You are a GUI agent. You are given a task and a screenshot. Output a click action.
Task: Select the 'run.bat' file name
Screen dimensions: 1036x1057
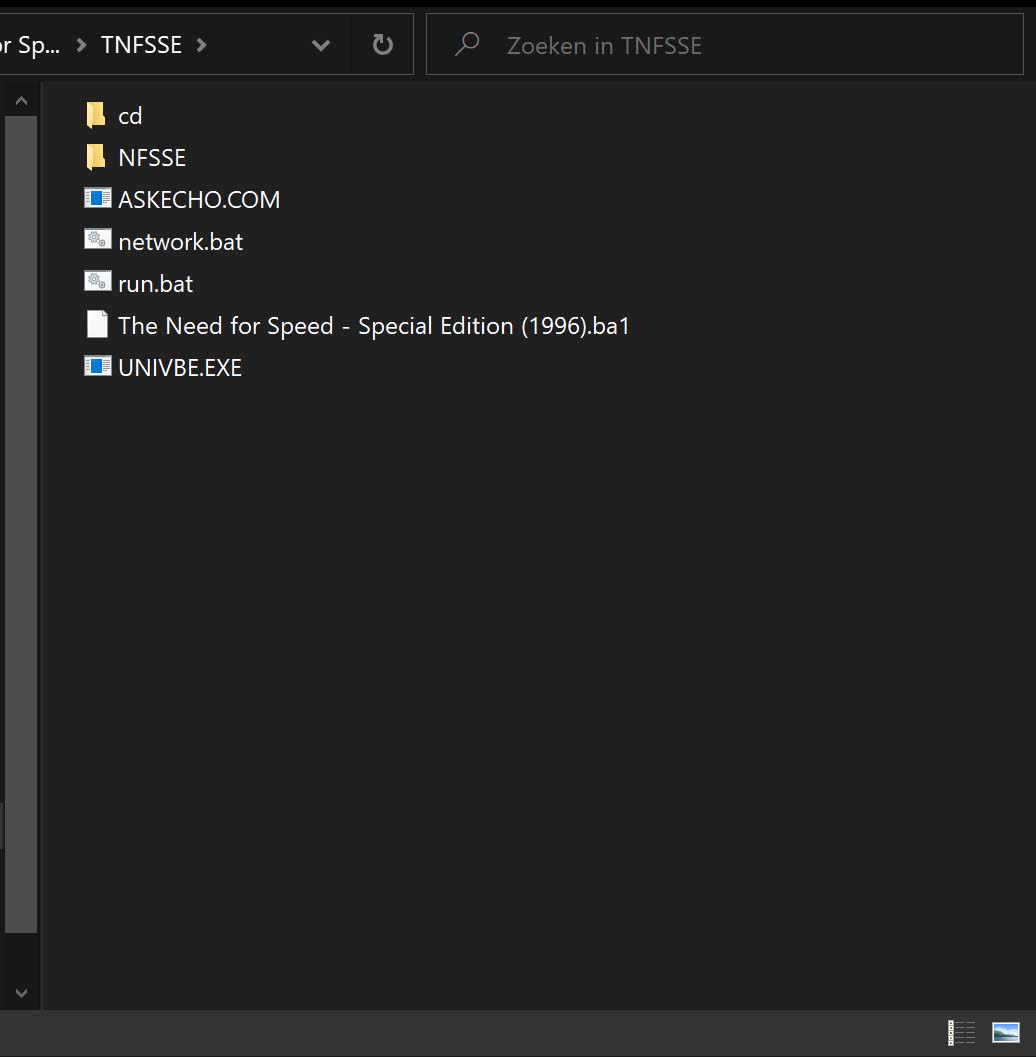pyautogui.click(x=156, y=284)
